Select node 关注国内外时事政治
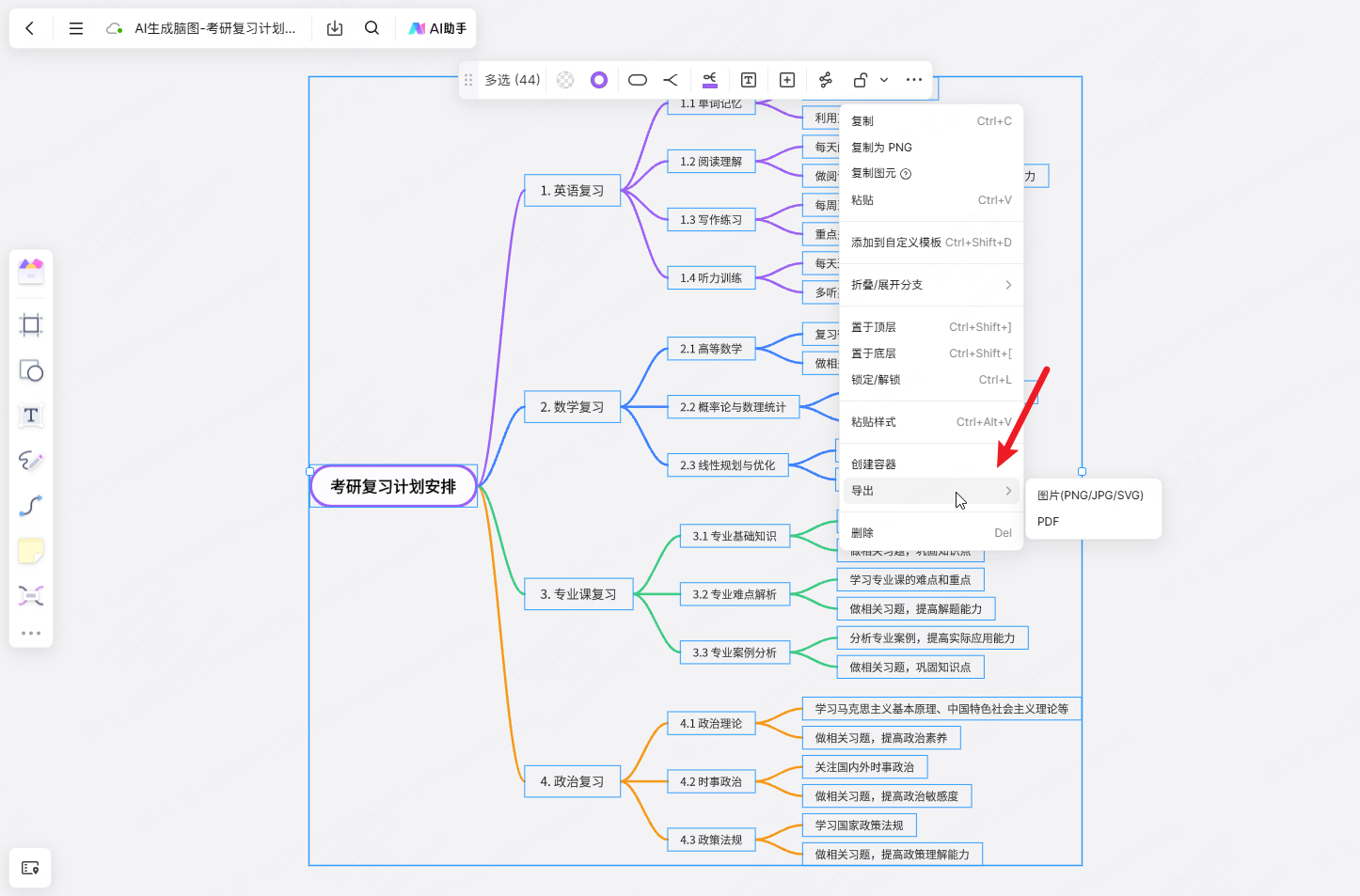 click(864, 767)
